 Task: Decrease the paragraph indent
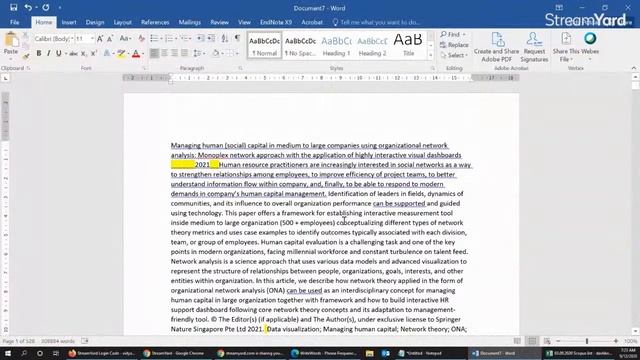point(200,38)
